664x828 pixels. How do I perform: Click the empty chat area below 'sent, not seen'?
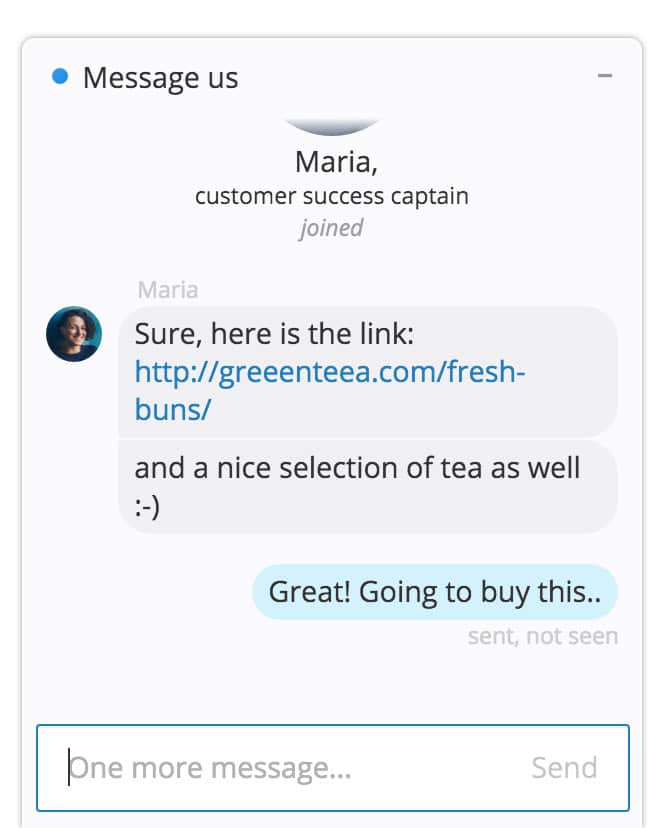coord(332,684)
